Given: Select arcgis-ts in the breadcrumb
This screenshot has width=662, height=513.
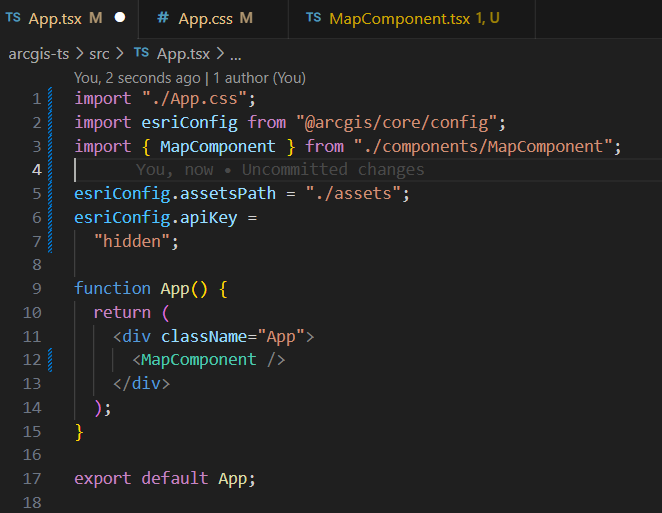Looking at the screenshot, I should click(x=38, y=54).
